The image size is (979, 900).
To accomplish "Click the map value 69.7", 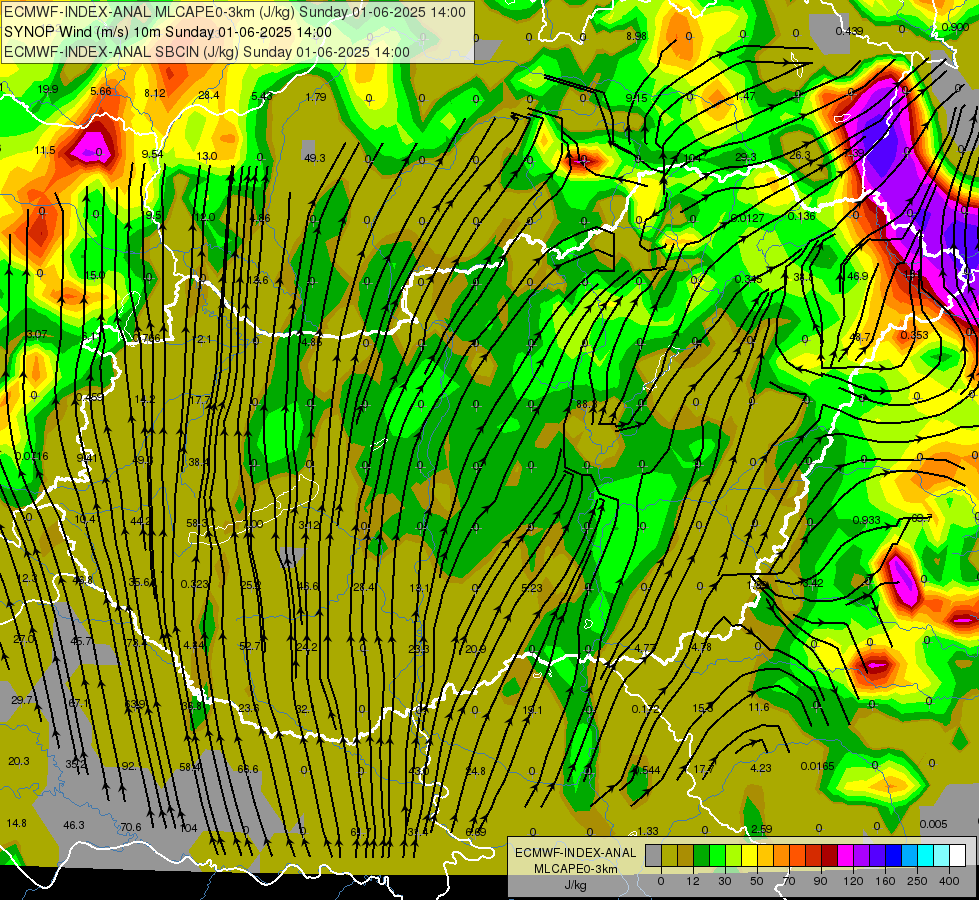I will pos(922,518).
